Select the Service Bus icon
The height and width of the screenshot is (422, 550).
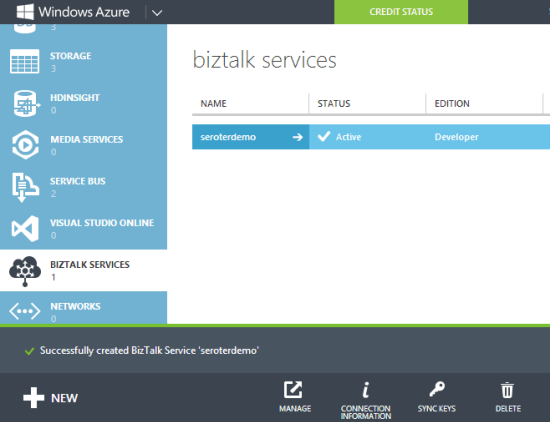pyautogui.click(x=25, y=187)
